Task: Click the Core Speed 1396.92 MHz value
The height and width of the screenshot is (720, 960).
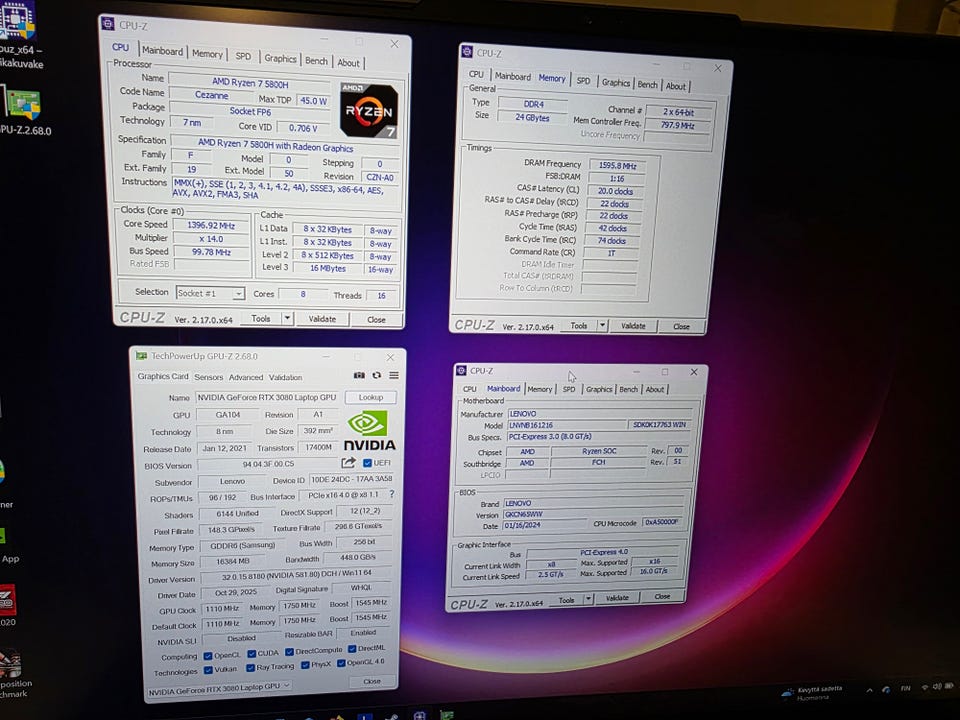Action: (211, 225)
